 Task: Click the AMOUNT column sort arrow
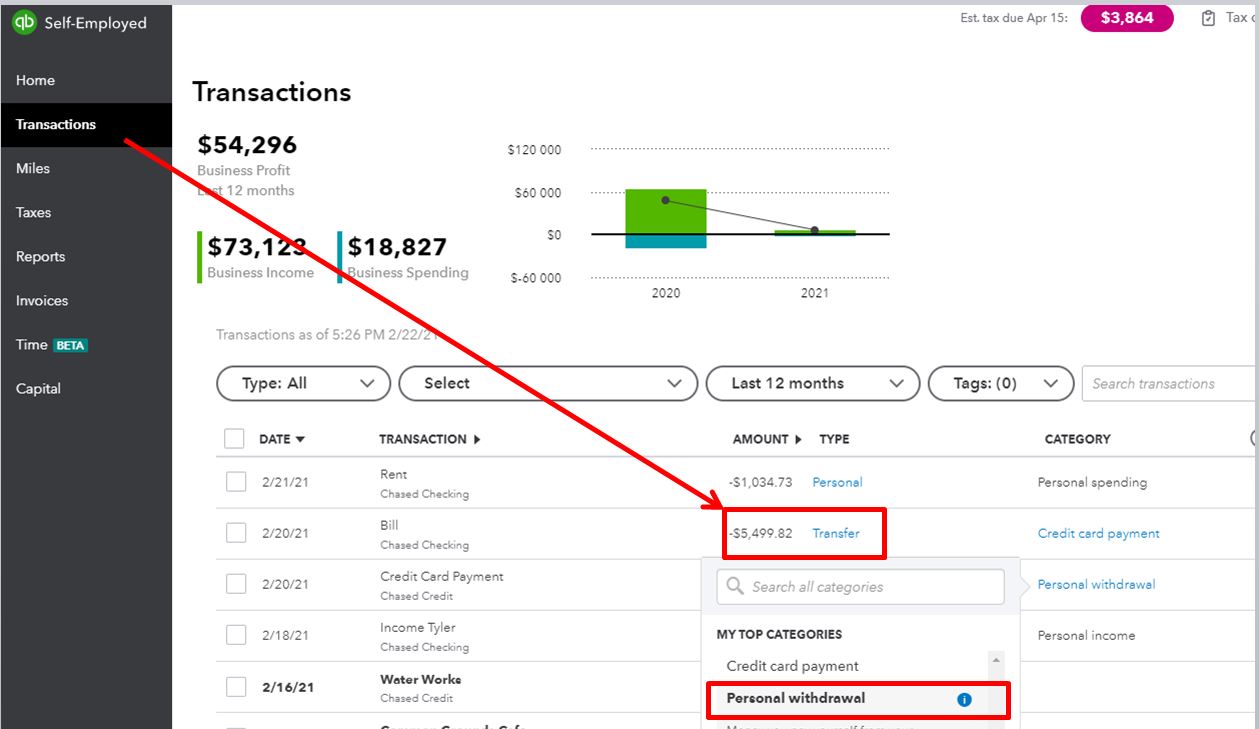tap(798, 440)
